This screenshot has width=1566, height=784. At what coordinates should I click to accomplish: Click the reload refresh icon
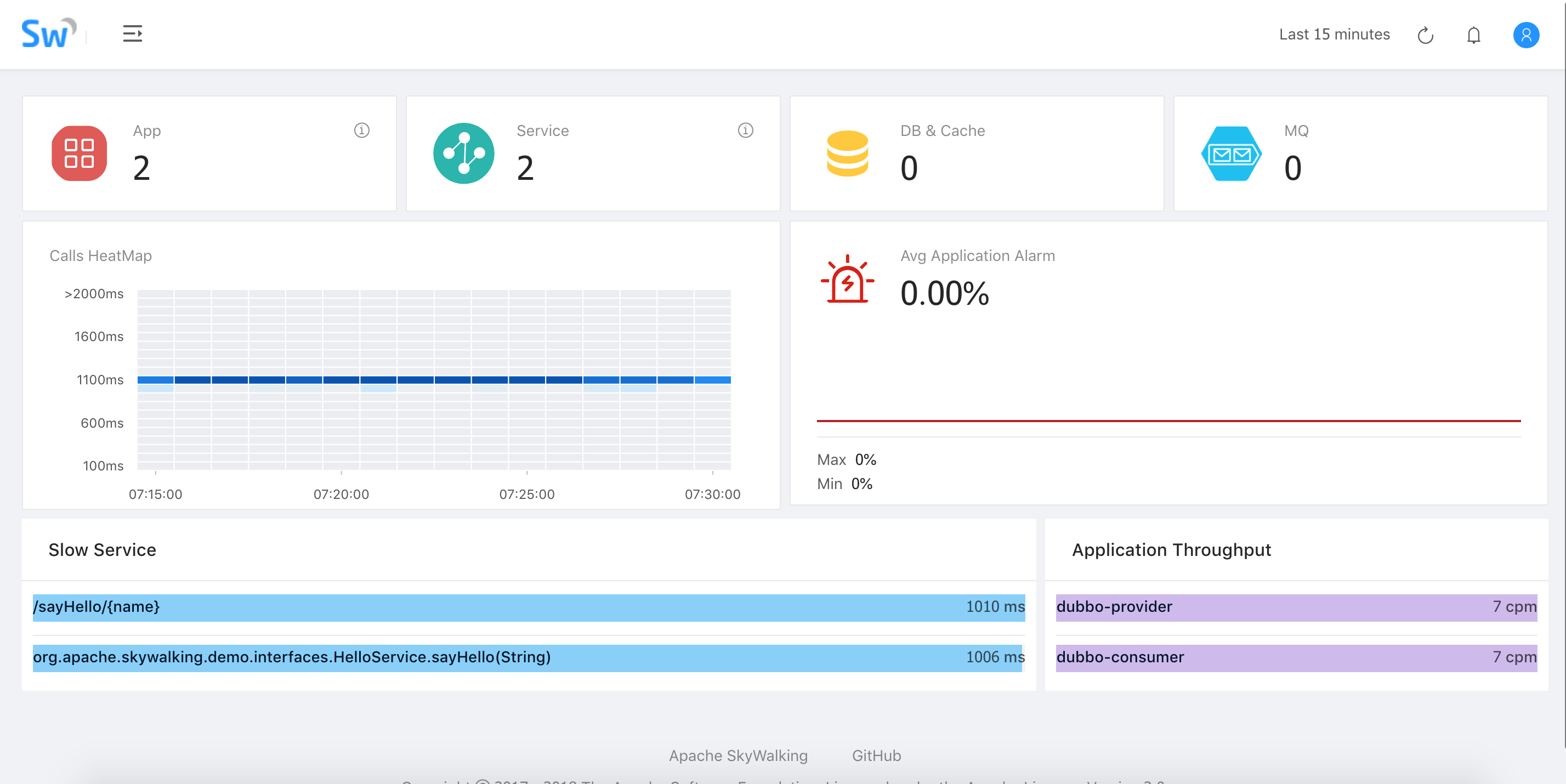(1425, 35)
